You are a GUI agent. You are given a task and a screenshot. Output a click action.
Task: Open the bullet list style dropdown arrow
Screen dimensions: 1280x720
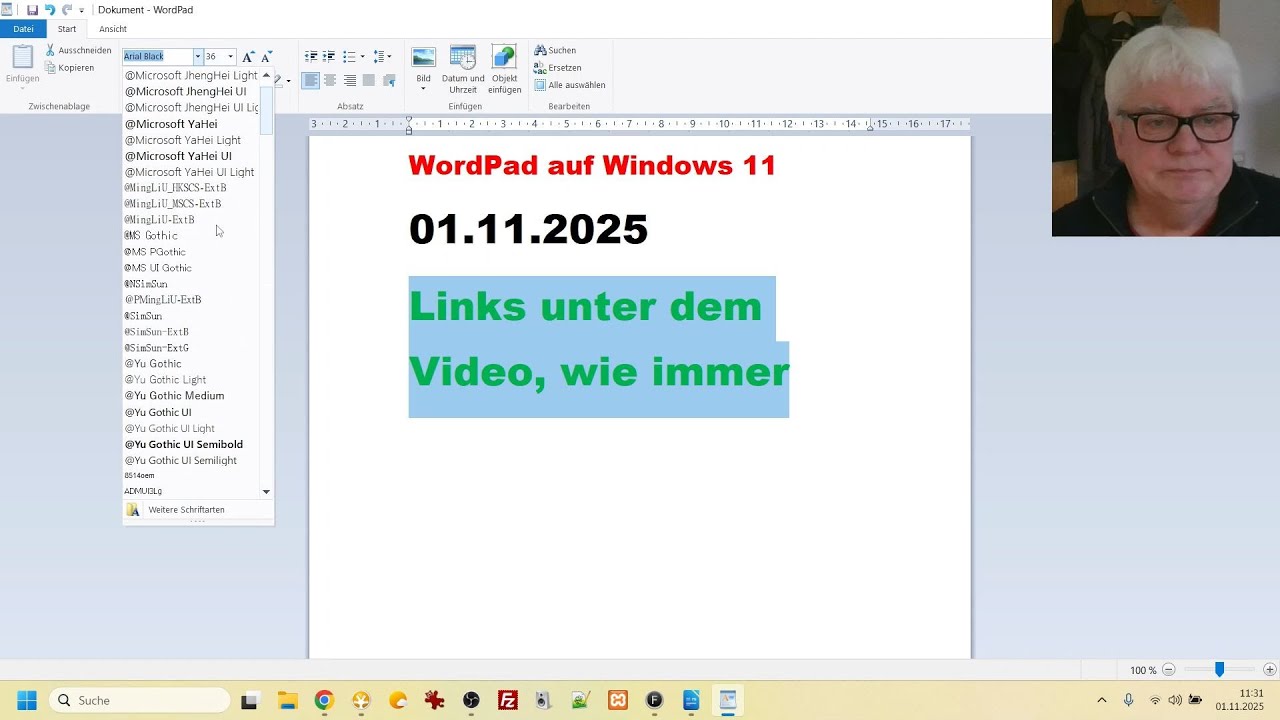tap(360, 56)
